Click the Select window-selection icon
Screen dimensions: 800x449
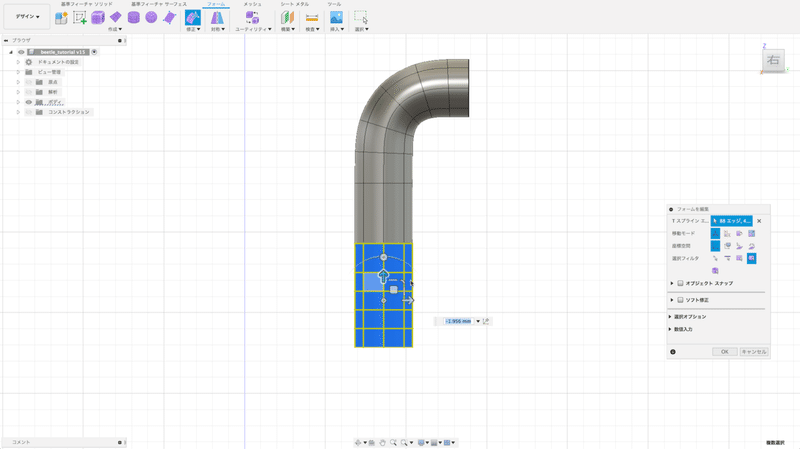pyautogui.click(x=361, y=17)
